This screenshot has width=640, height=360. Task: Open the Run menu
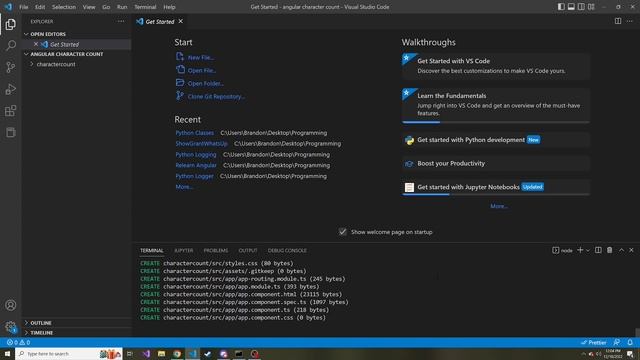(122, 7)
